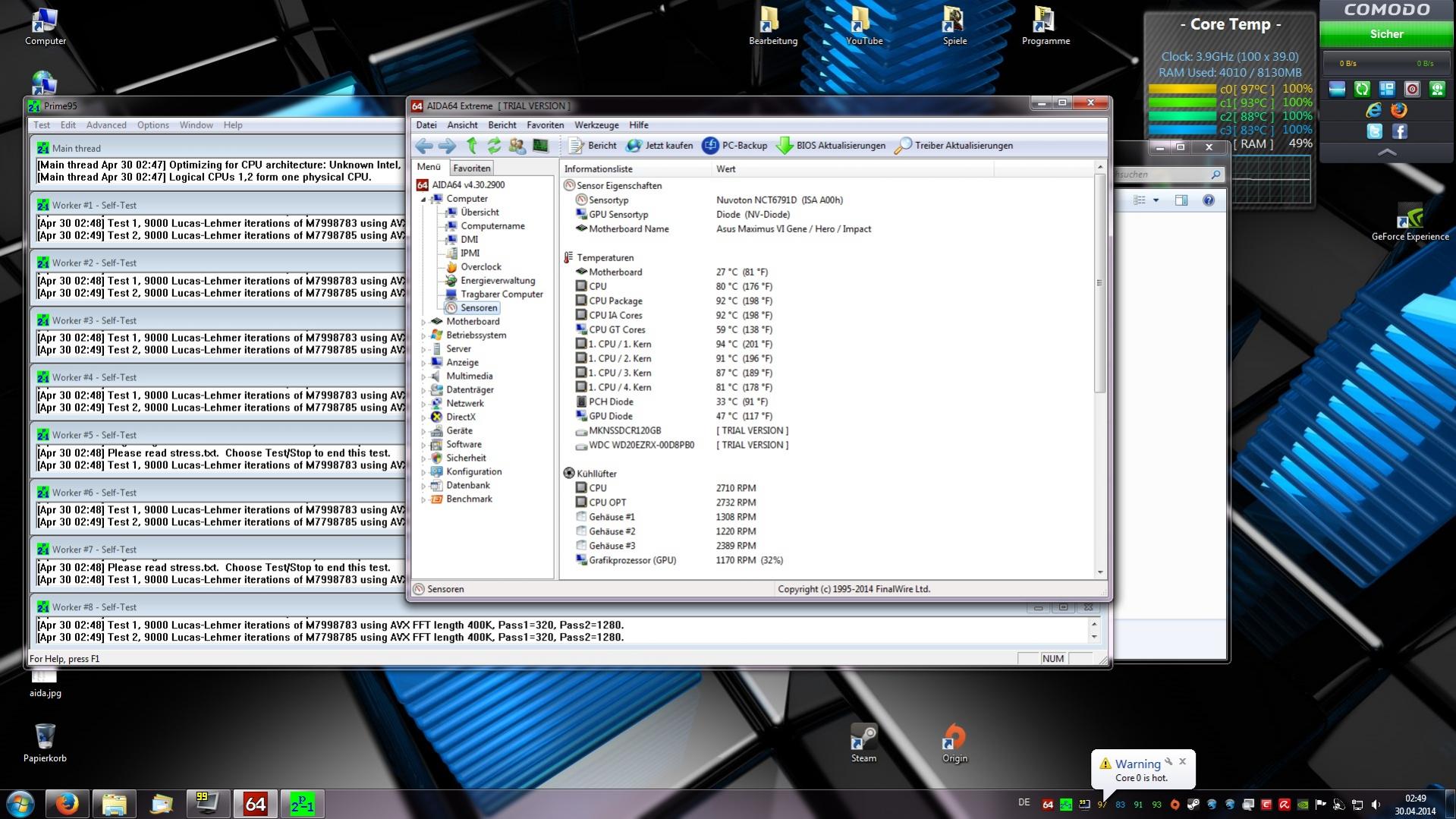This screenshot has height=819, width=1456.
Task: Click Treiber Aktualisierungen button
Action: pos(954,146)
